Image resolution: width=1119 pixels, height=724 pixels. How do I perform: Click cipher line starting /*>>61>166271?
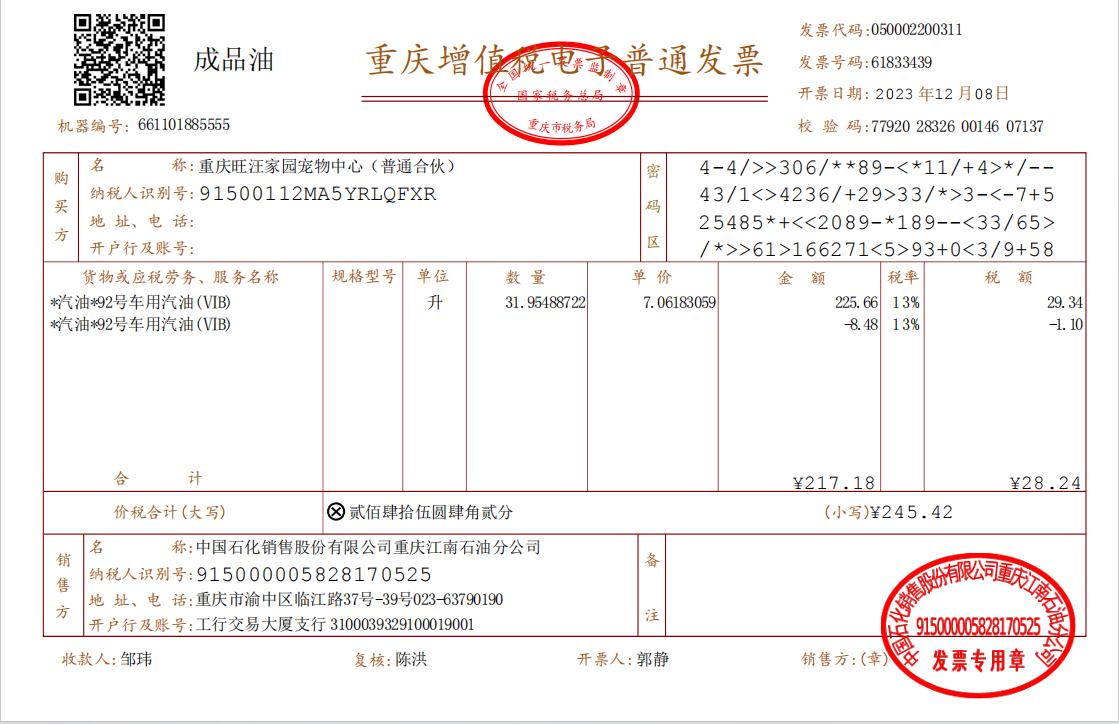(876, 250)
